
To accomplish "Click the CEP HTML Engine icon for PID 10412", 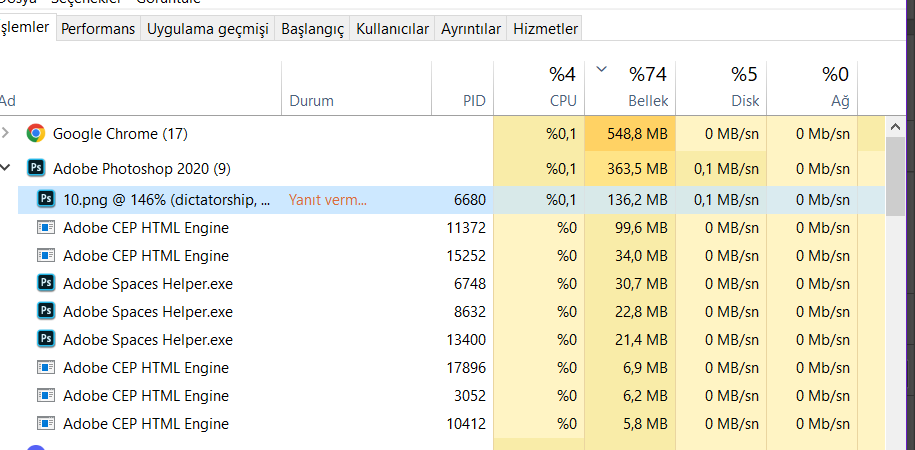I will pyautogui.click(x=46, y=423).
